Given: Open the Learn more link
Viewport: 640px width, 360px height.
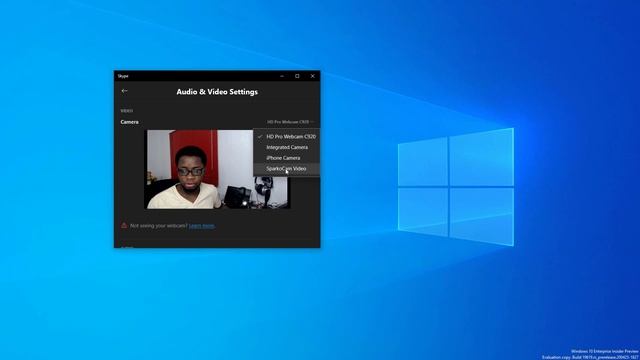Looking at the screenshot, I should coord(202,226).
